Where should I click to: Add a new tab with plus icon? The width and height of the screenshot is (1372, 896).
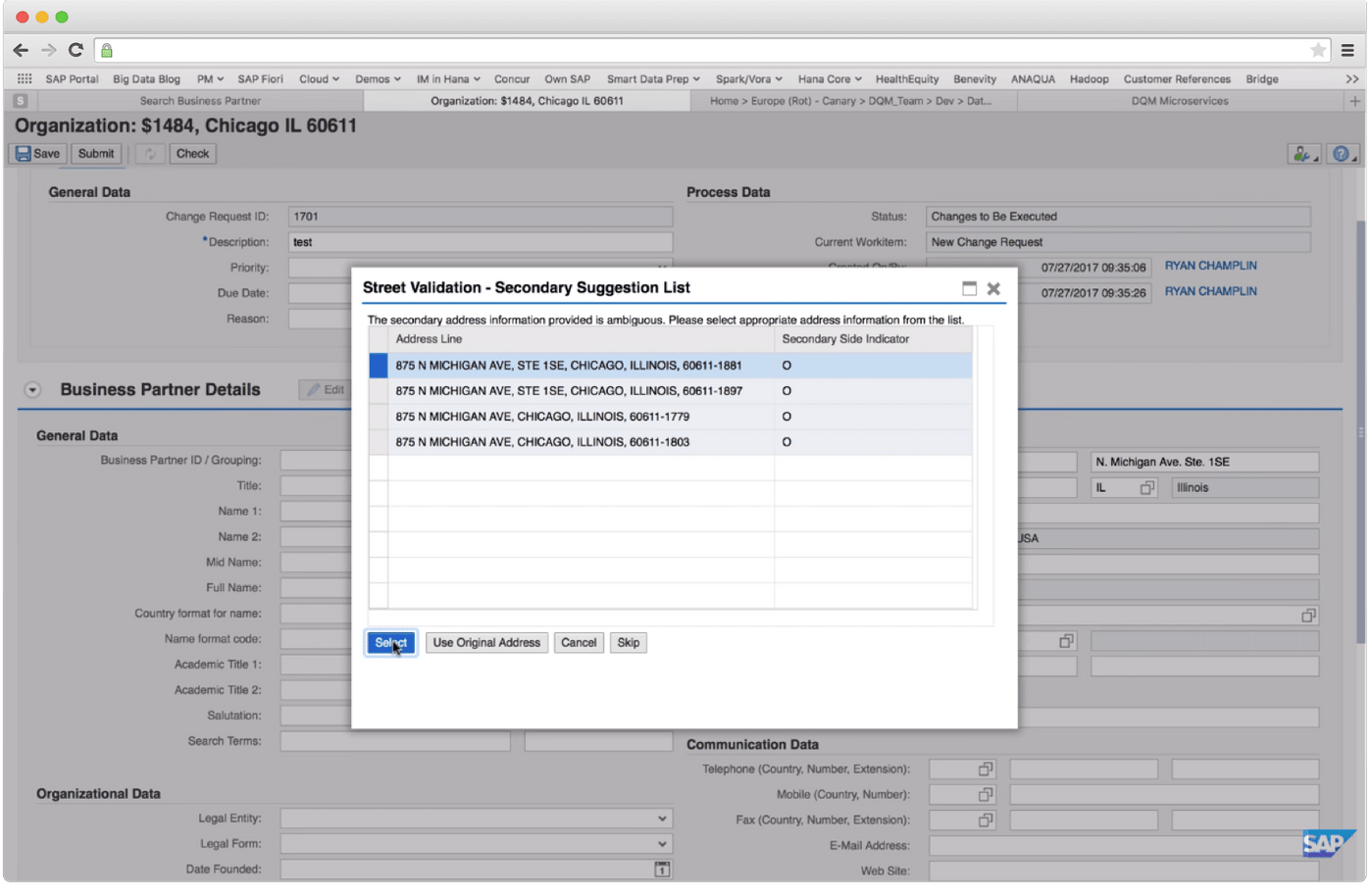(1355, 101)
